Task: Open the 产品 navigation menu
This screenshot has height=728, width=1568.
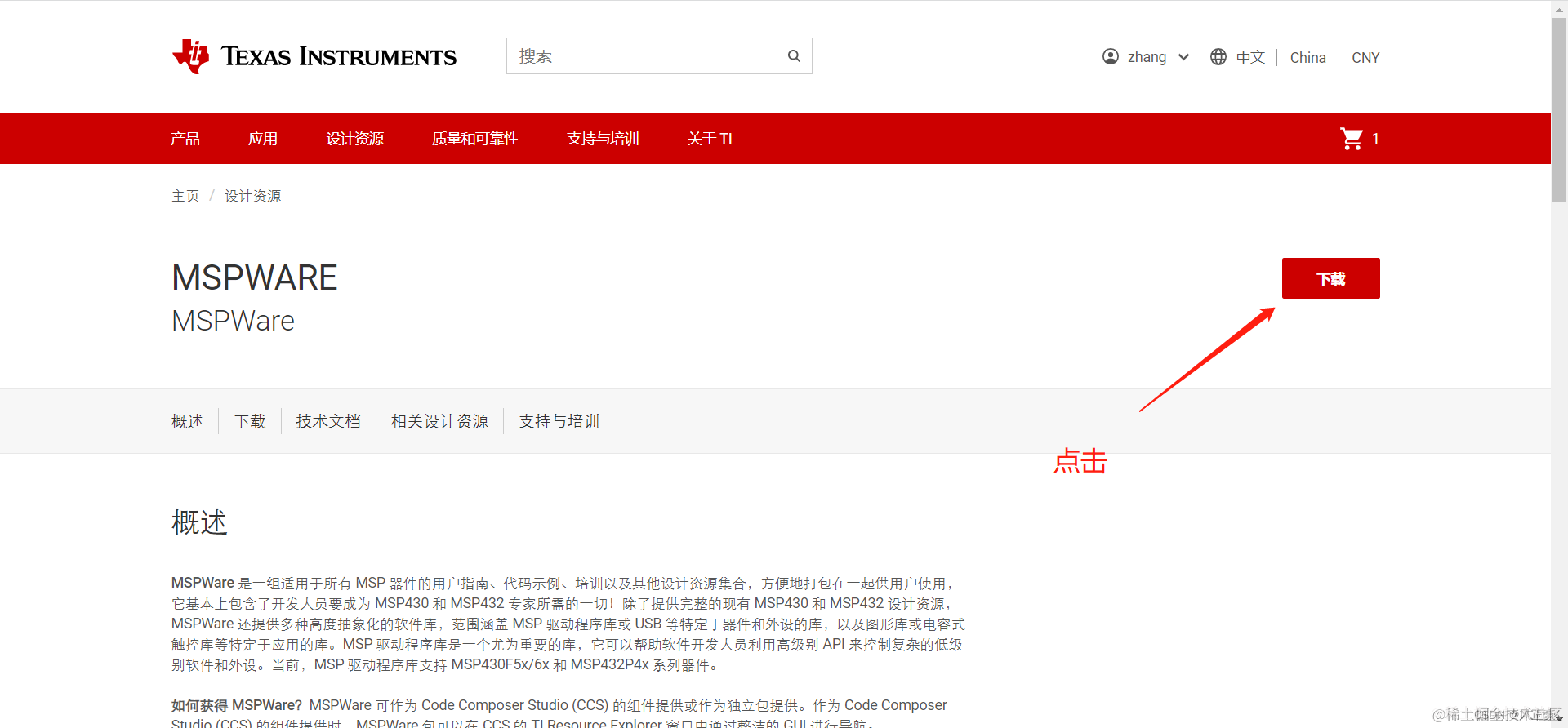Action: click(185, 139)
